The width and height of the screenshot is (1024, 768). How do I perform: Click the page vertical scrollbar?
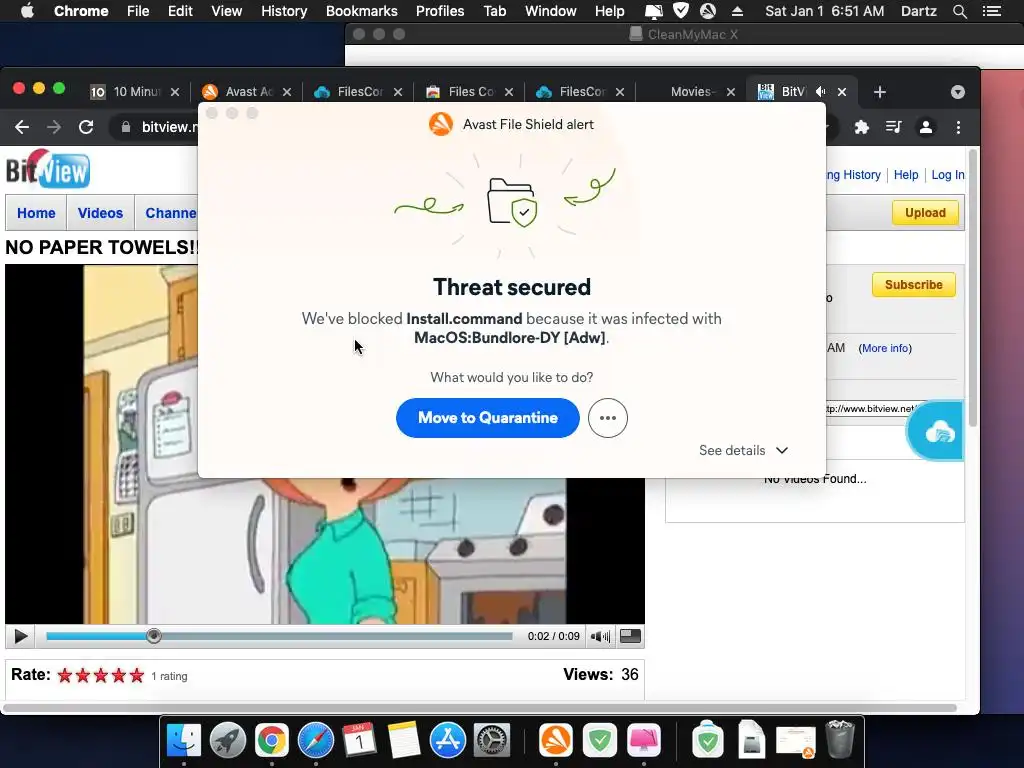pos(972,287)
